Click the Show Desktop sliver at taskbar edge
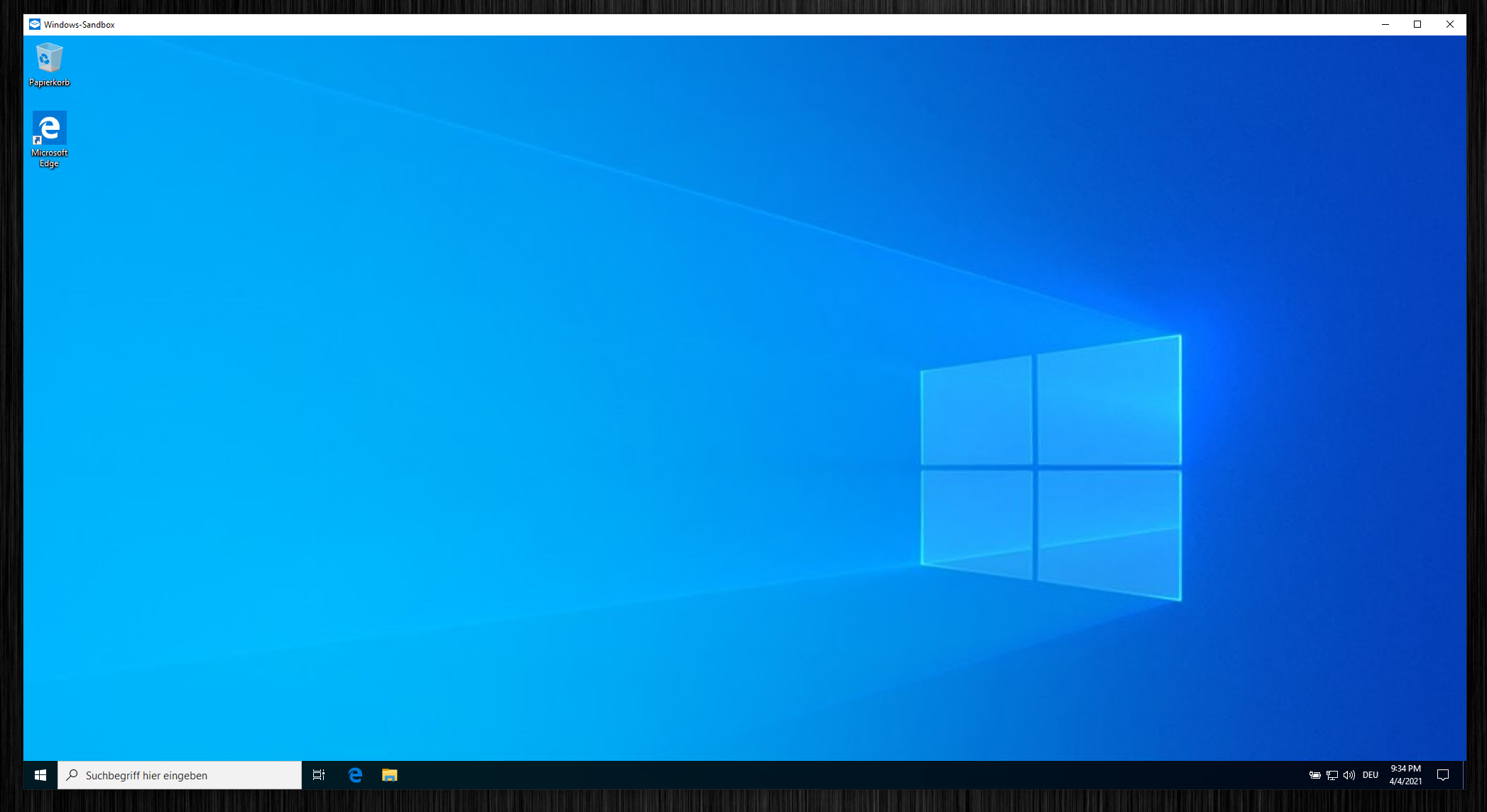This screenshot has height=812, width=1487. [x=1464, y=775]
